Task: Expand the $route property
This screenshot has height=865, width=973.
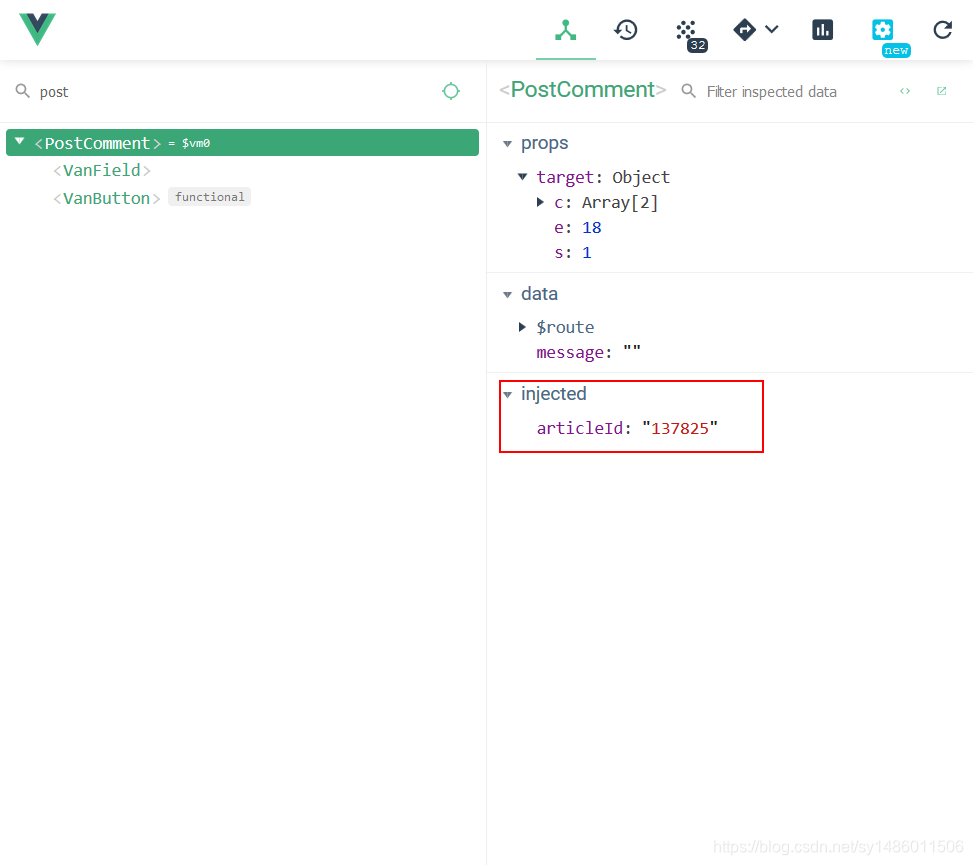Action: 522,327
